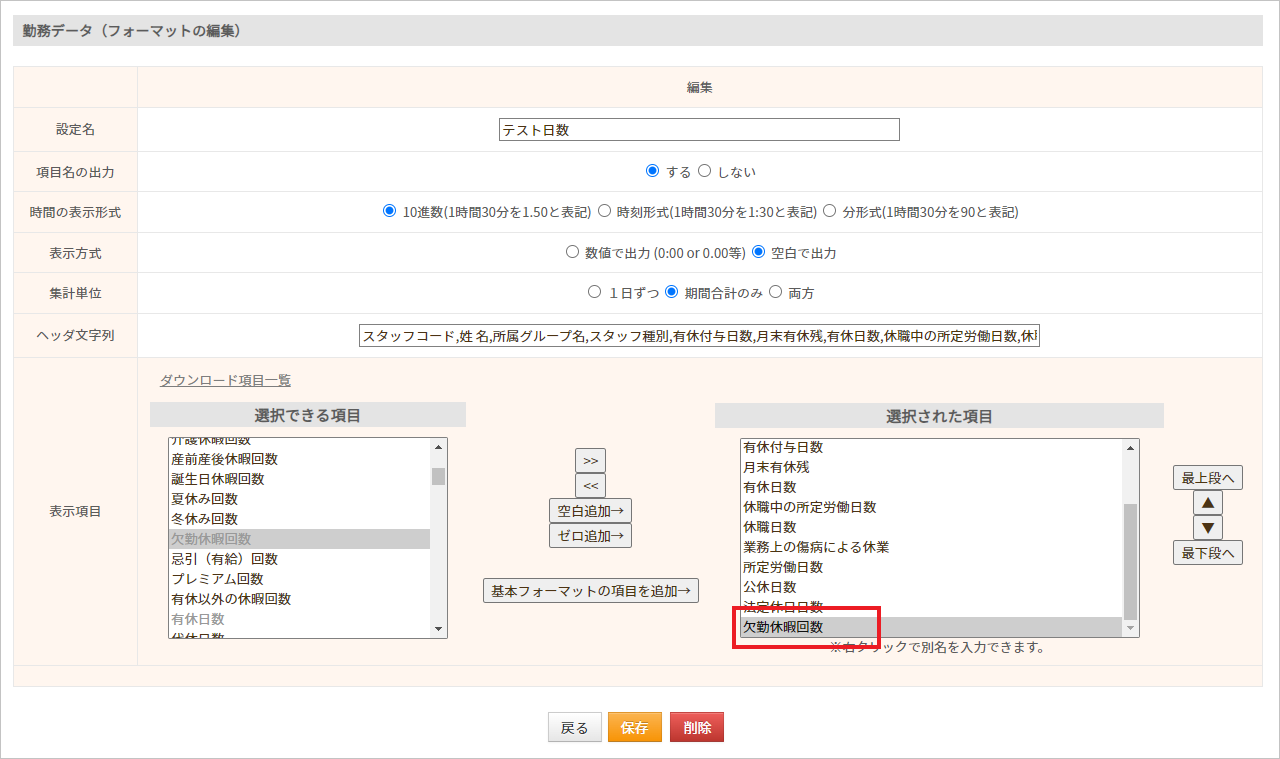Image resolution: width=1280 pixels, height=759 pixels.
Task: Open the ダウンロード項目一覧 link
Action: pyautogui.click(x=225, y=380)
